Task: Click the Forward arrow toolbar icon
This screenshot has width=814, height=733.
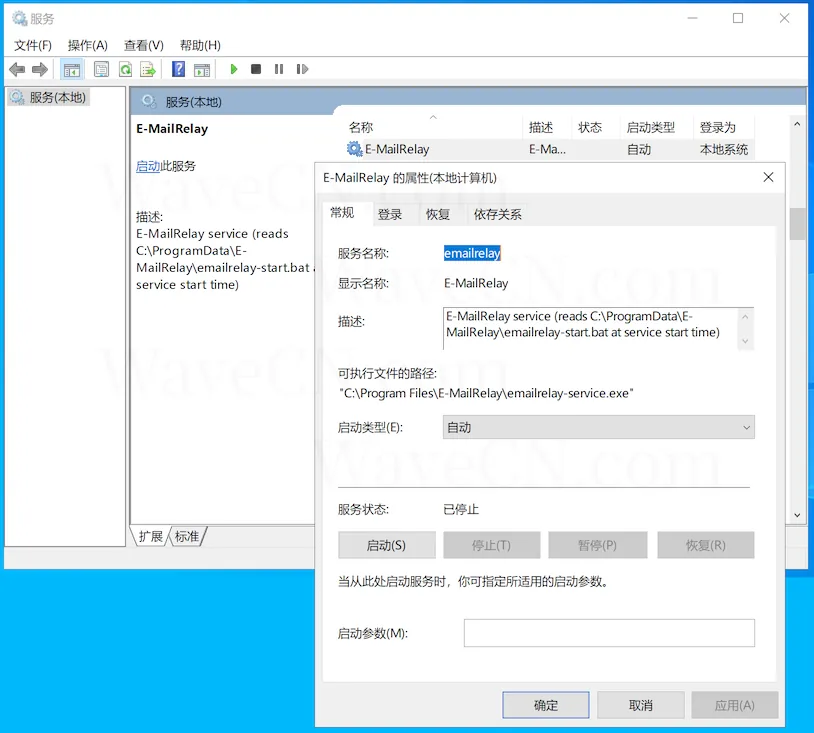Action: click(x=39, y=69)
